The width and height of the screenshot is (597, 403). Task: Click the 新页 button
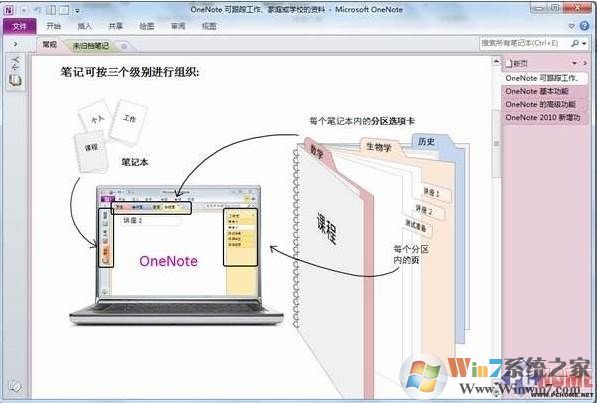[x=517, y=64]
